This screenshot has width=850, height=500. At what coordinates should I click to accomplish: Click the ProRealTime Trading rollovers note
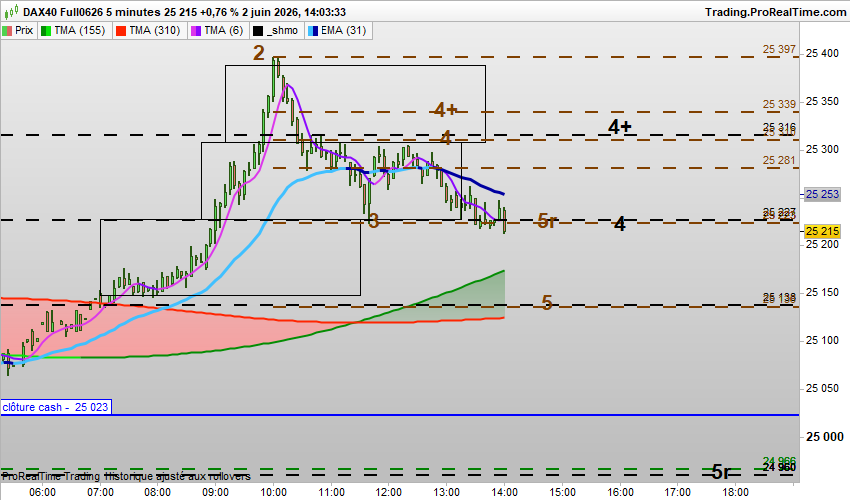(126, 476)
